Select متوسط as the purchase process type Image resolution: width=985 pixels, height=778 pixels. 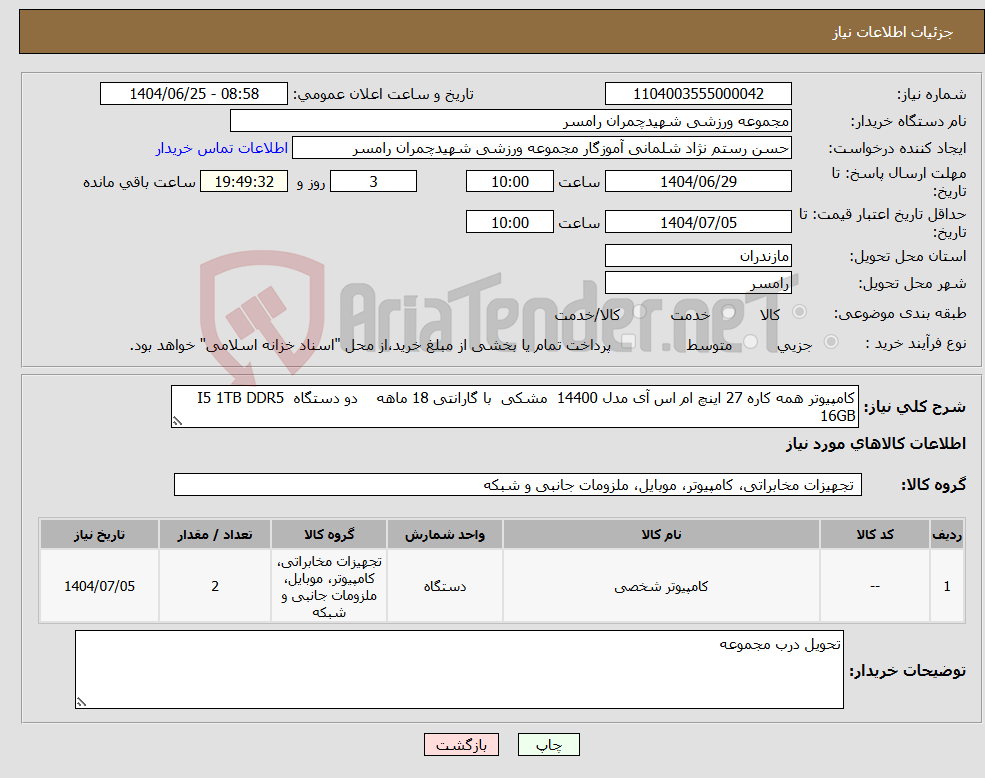point(748,341)
